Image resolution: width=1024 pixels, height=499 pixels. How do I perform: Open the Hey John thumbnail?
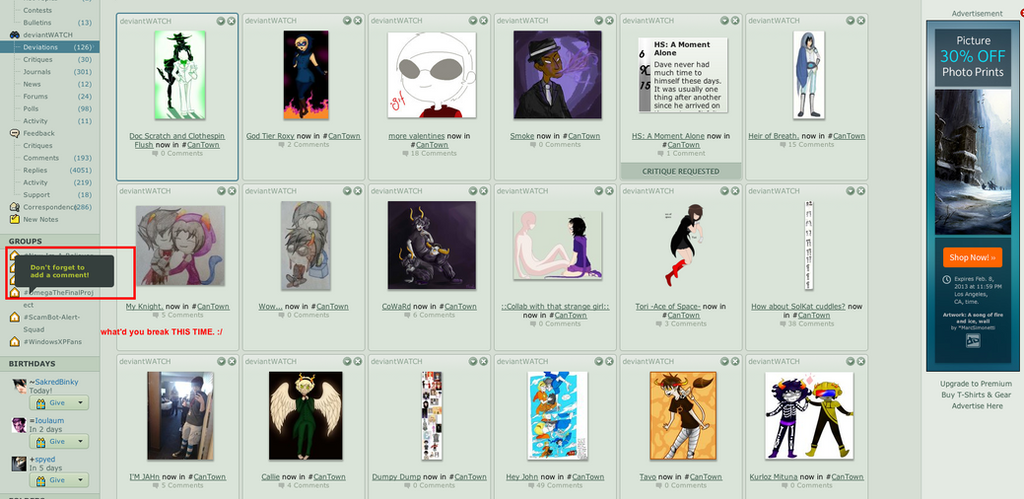click(557, 415)
